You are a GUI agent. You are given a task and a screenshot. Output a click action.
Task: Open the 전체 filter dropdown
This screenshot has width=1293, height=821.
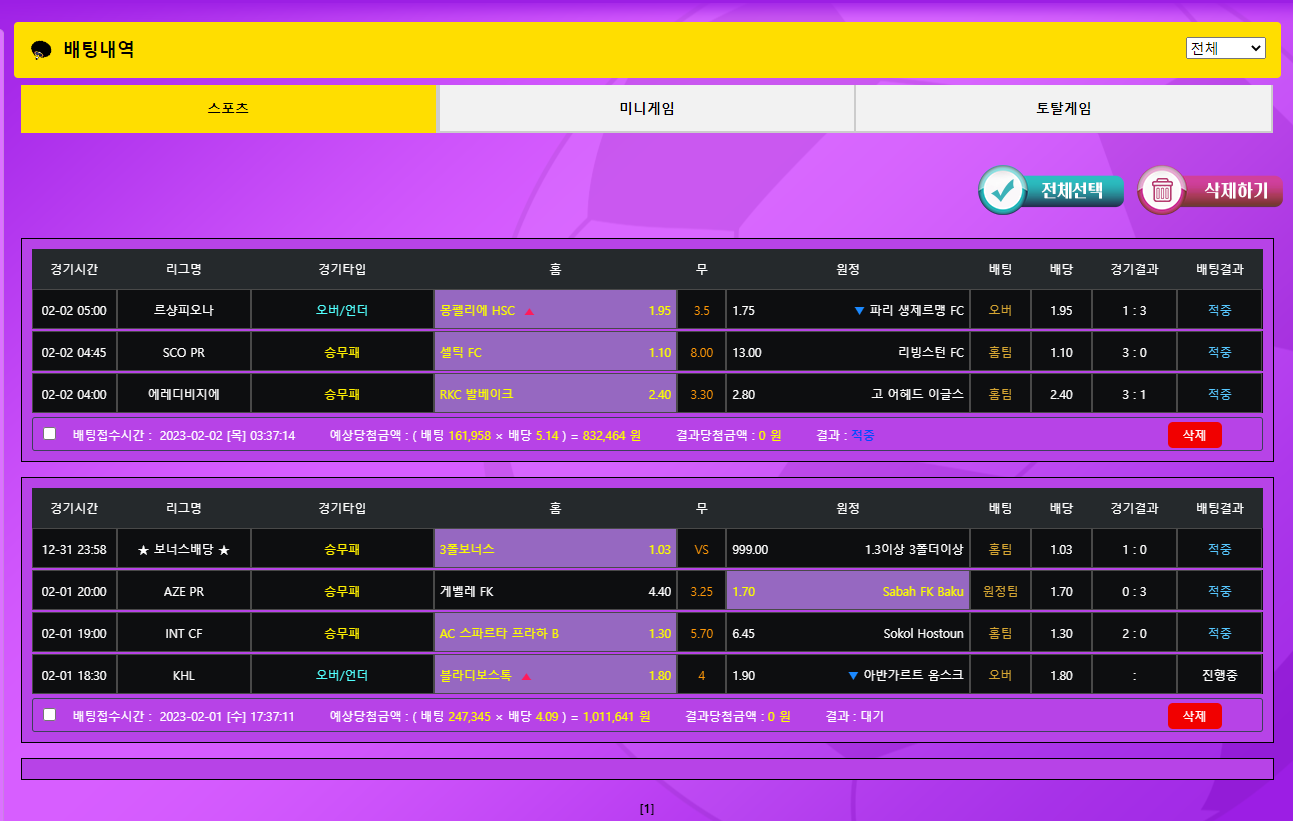pos(1225,48)
